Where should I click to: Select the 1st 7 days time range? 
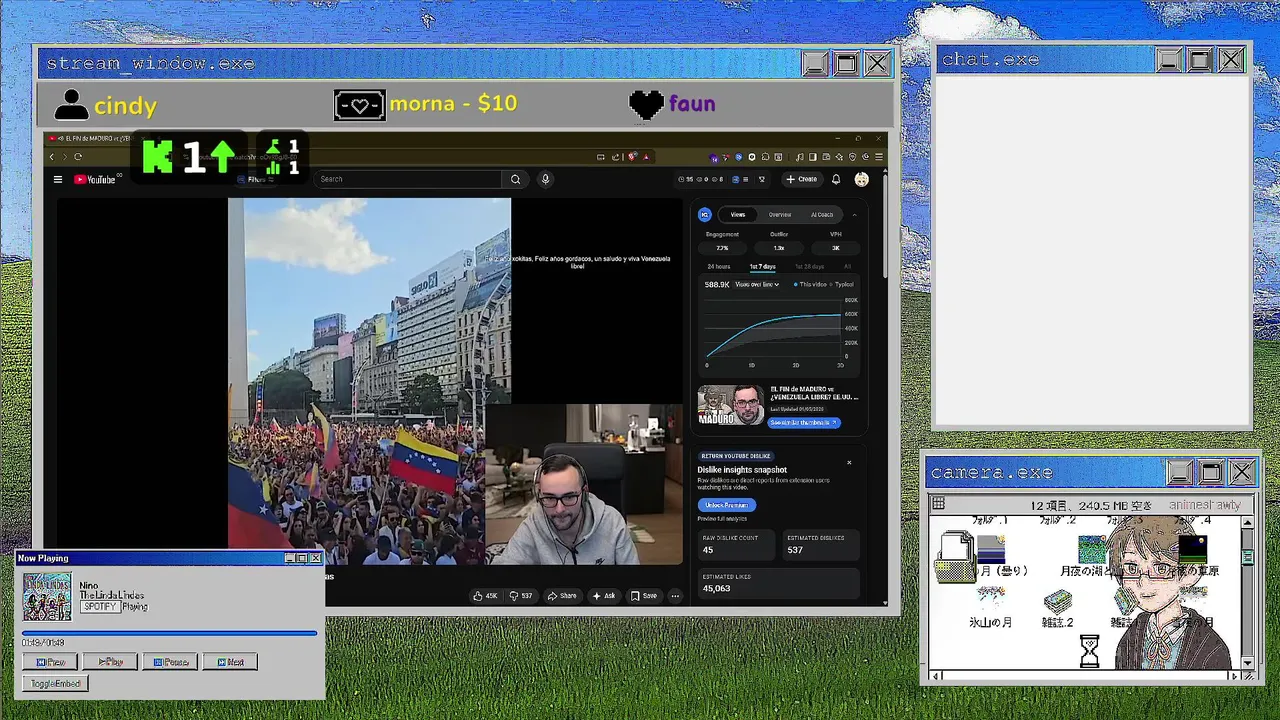pyautogui.click(x=763, y=266)
